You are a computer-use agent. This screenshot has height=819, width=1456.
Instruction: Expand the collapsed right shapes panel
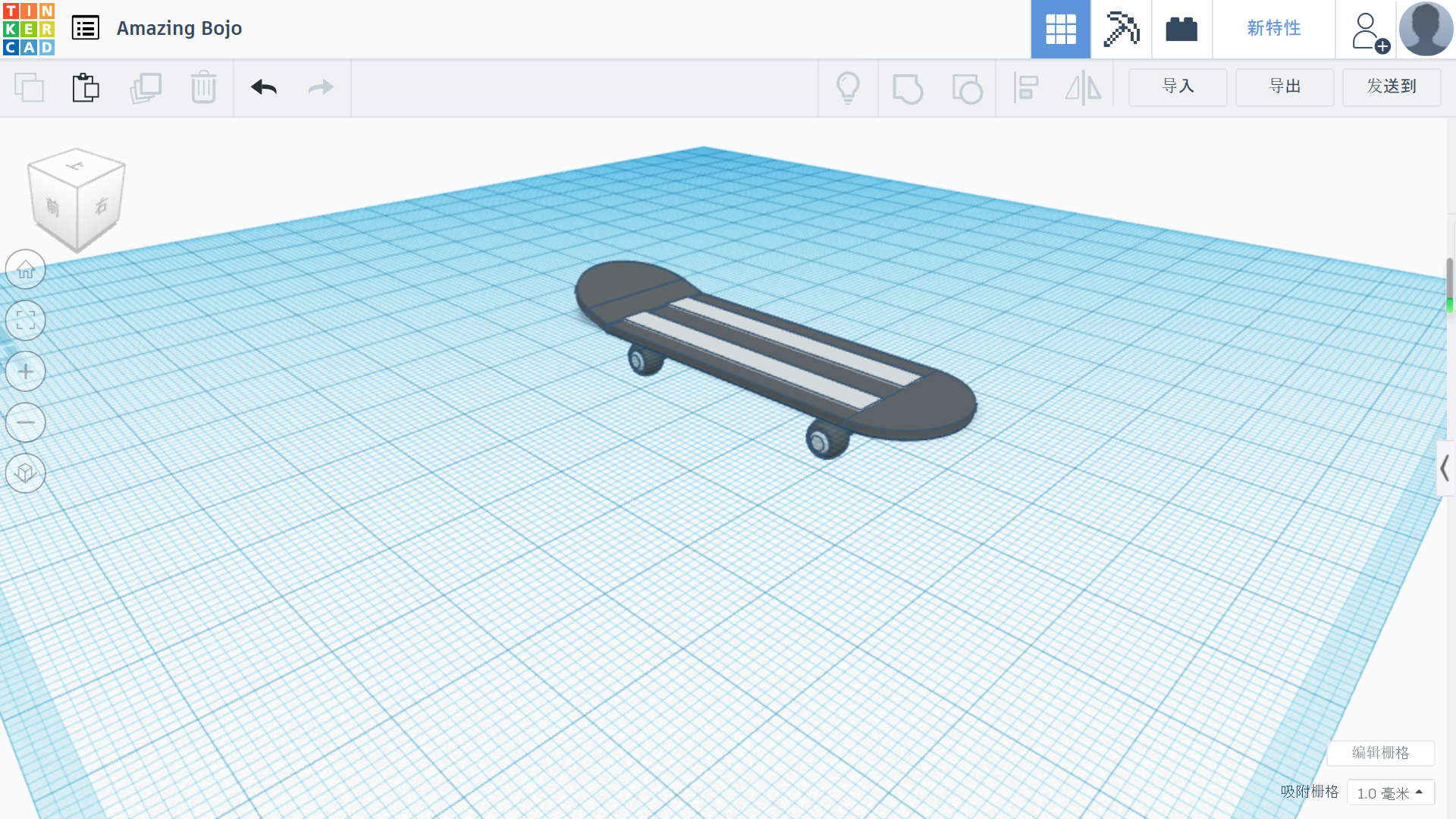click(1445, 469)
